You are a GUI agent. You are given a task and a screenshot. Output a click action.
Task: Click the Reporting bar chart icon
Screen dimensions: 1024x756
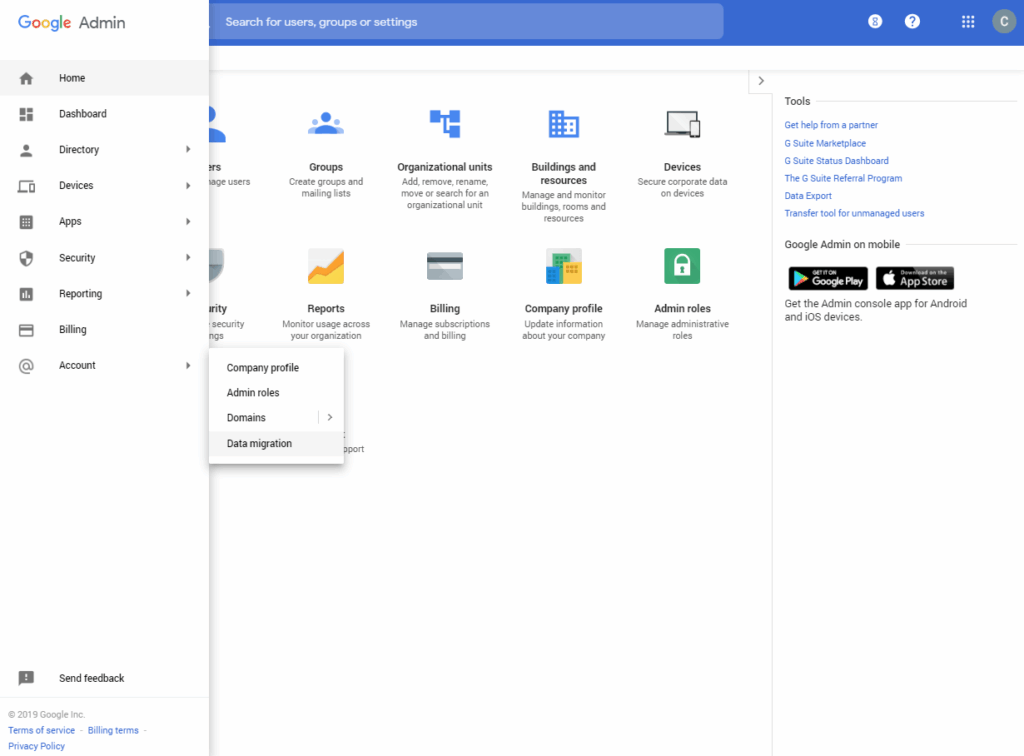tap(26, 294)
